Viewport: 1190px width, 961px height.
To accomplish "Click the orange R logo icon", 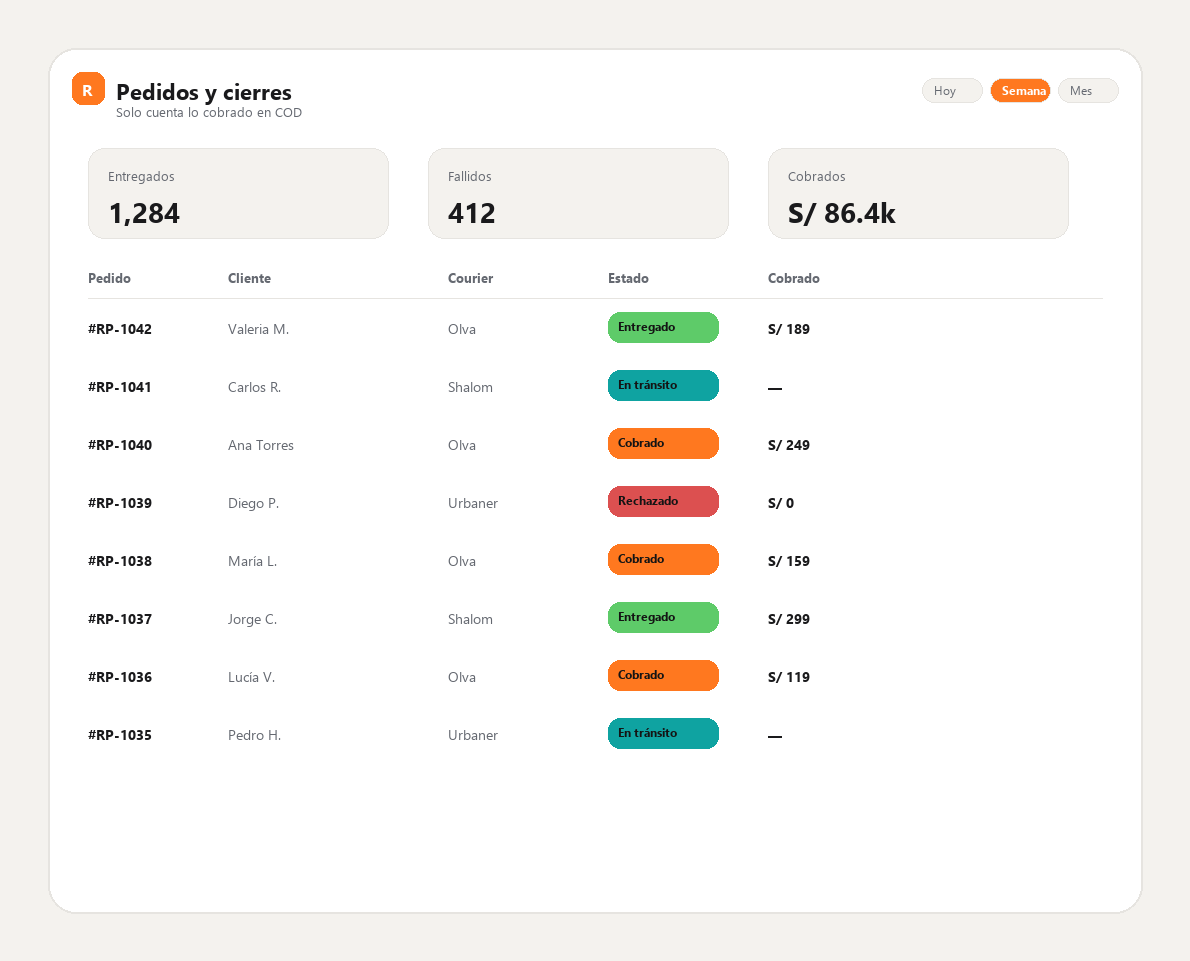I will coord(88,89).
